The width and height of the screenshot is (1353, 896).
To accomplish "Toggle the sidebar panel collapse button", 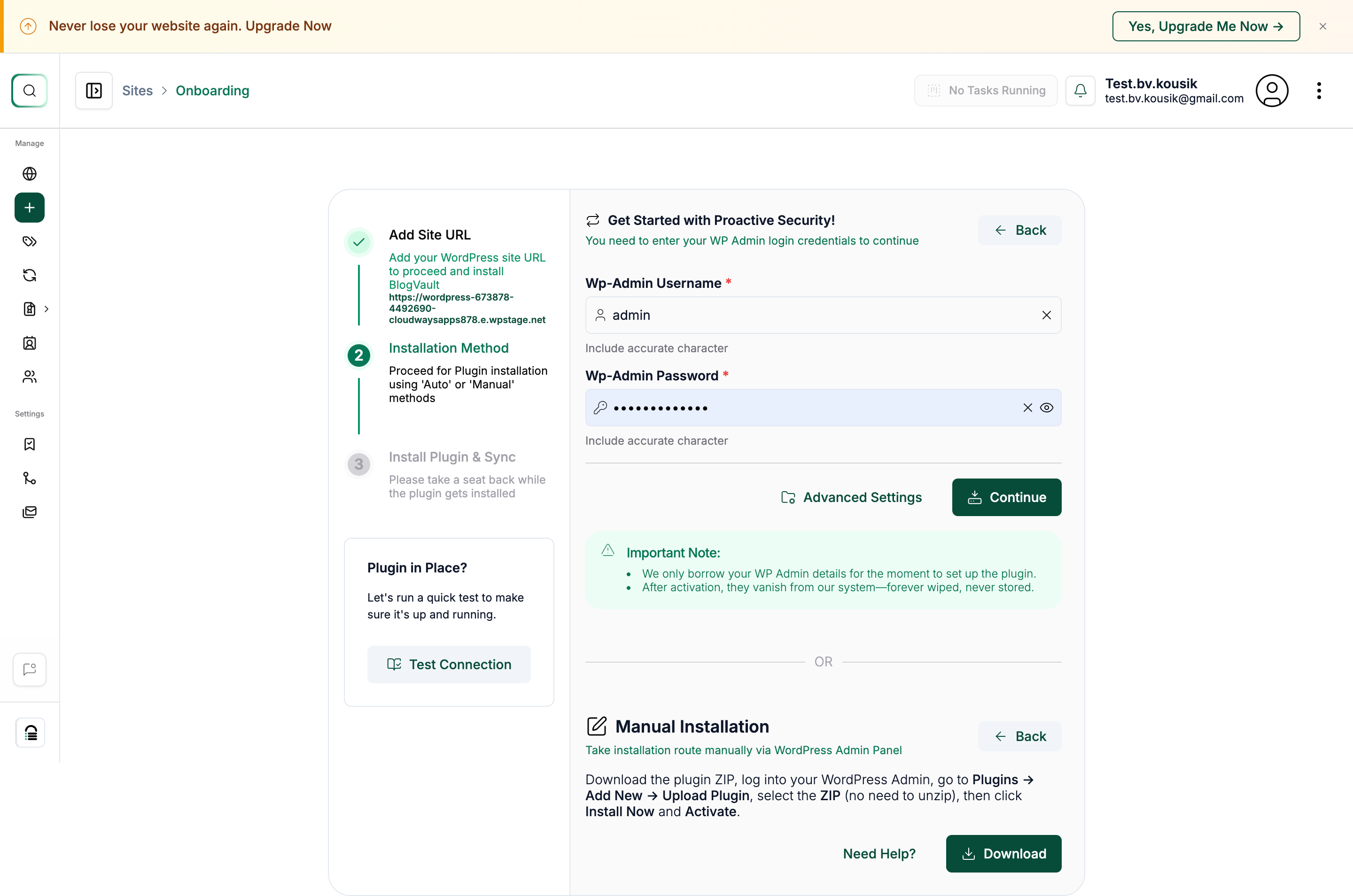I will click(x=94, y=90).
